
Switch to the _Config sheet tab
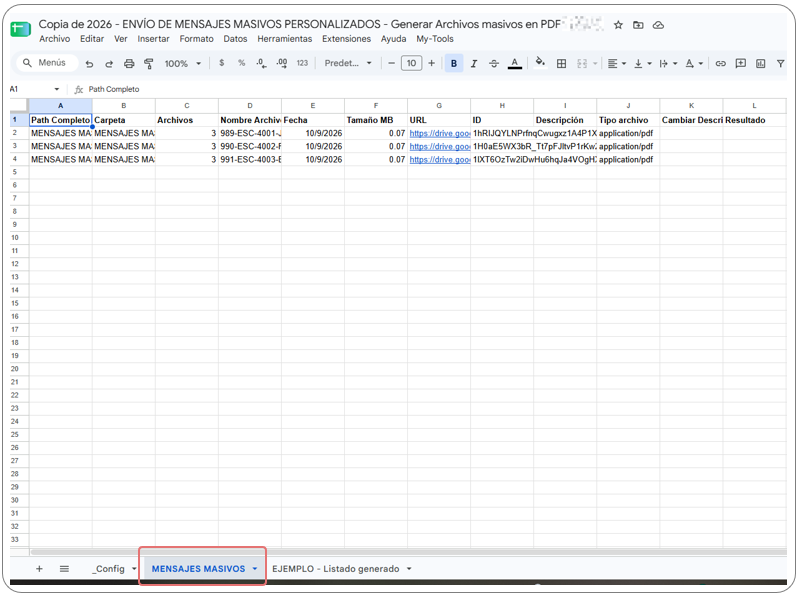[108, 568]
